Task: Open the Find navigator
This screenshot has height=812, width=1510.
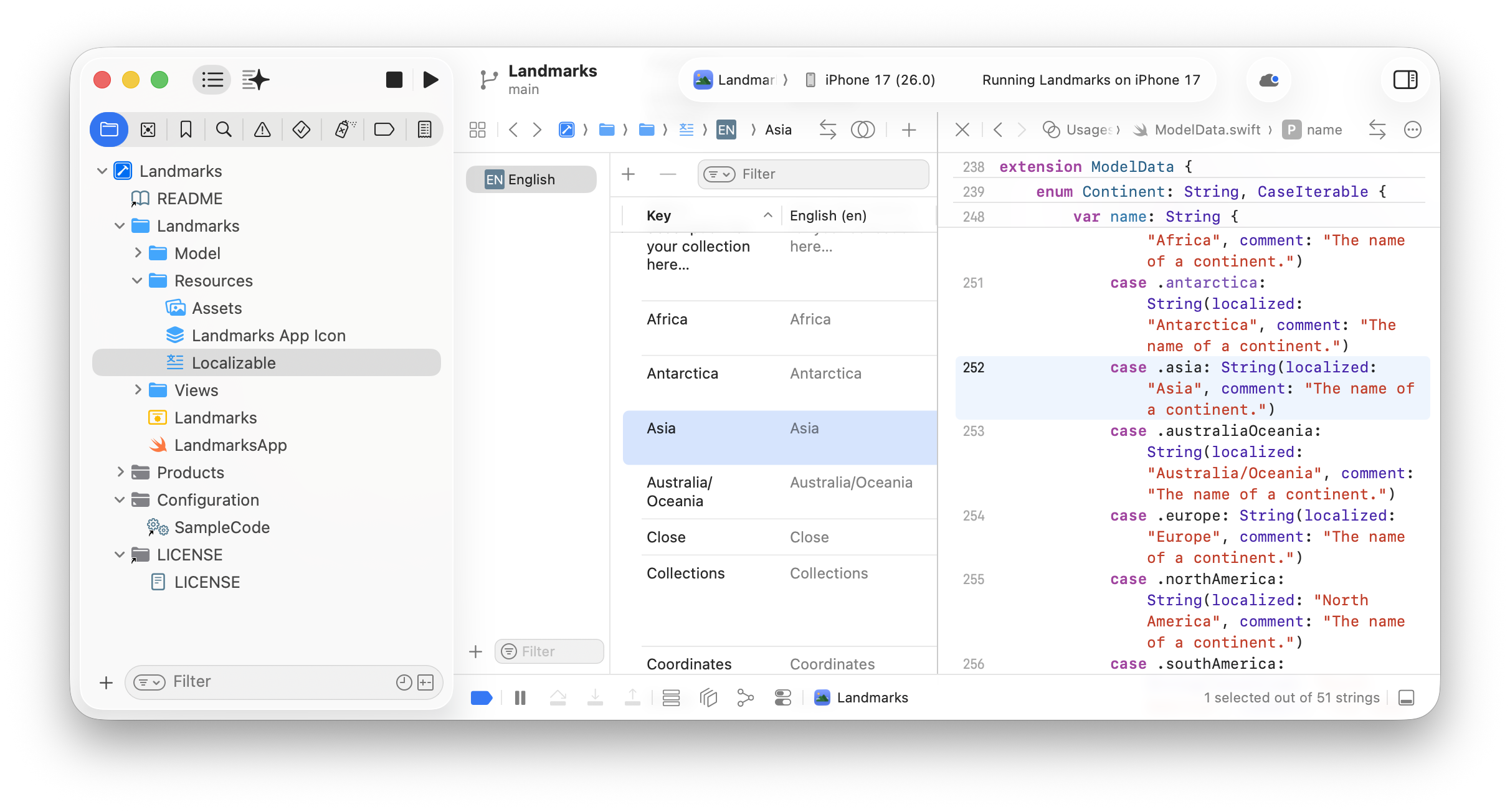Action: (224, 130)
